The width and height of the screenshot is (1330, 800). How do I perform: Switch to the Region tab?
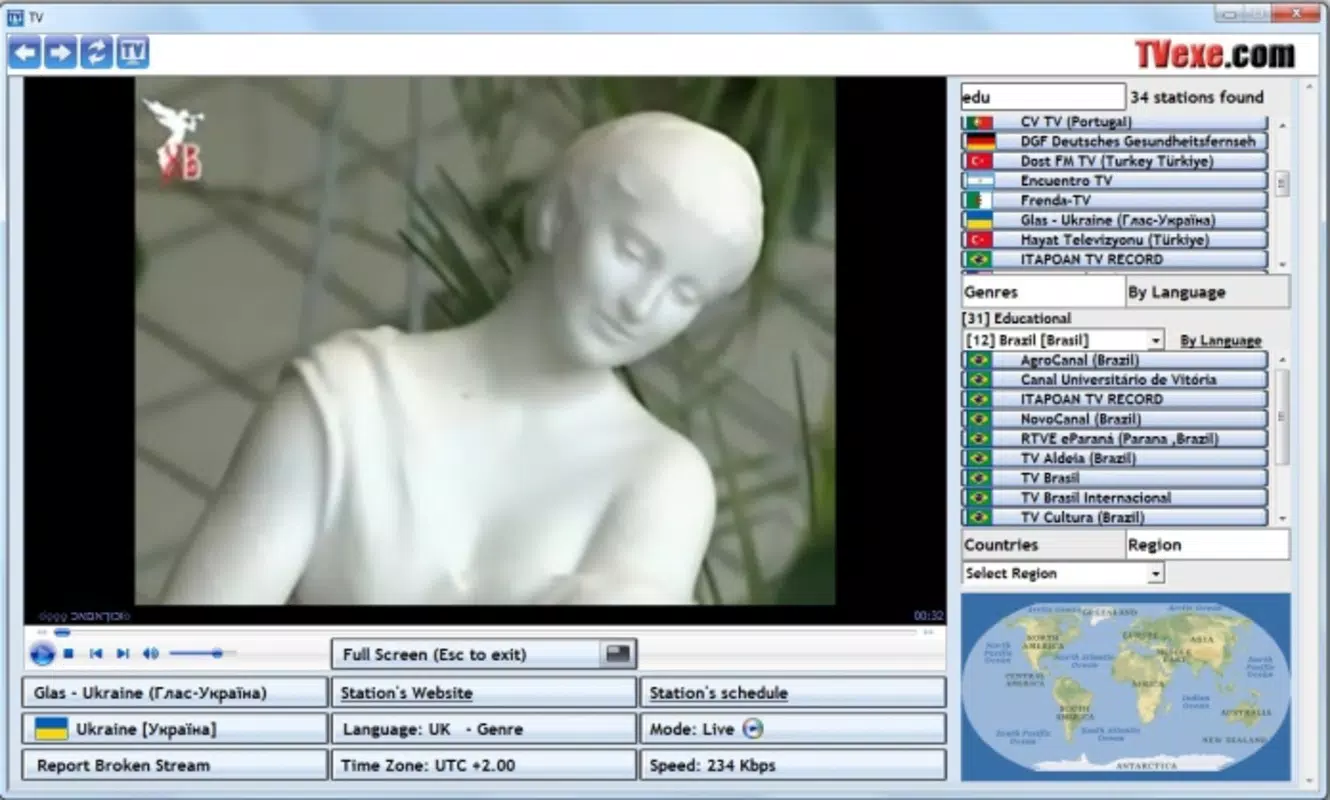click(1207, 545)
